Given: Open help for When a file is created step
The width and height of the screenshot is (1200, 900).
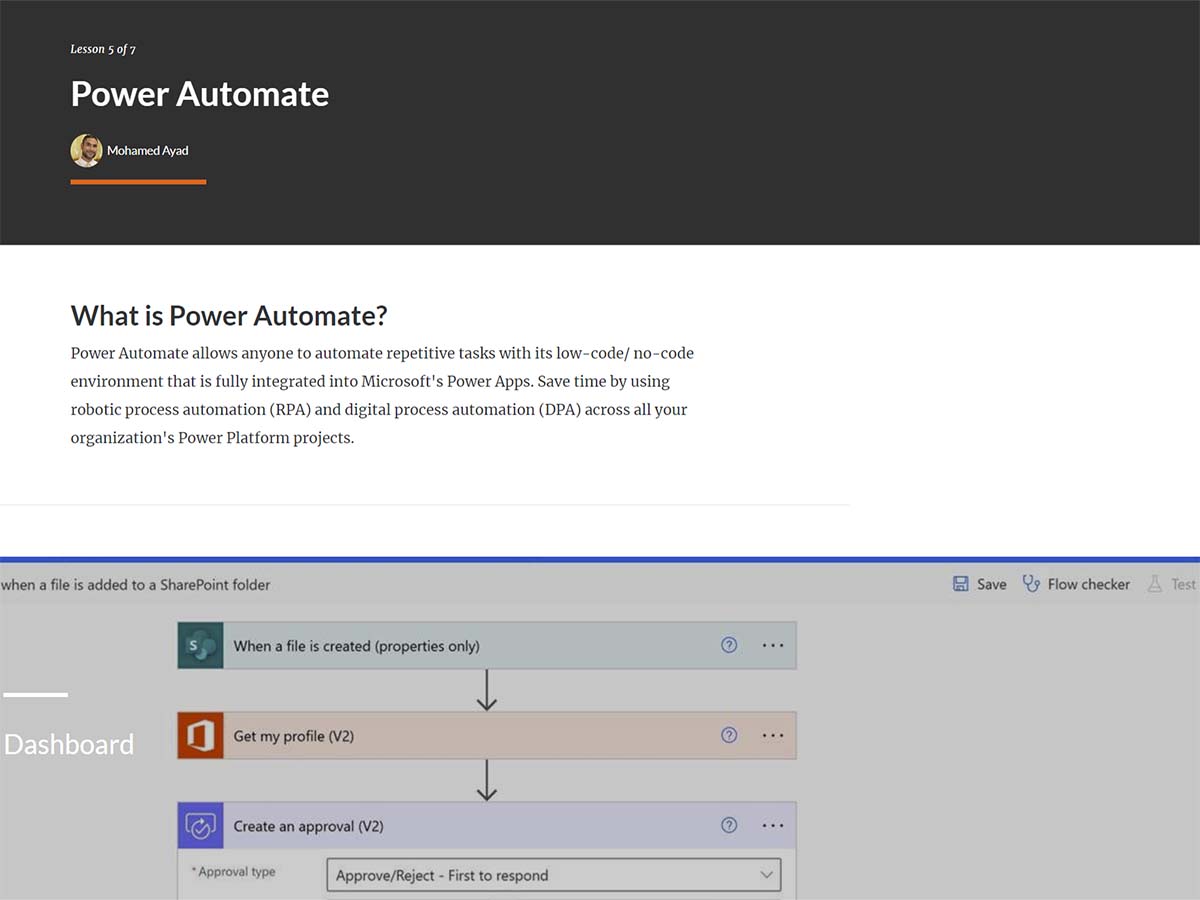Looking at the screenshot, I should 729,645.
